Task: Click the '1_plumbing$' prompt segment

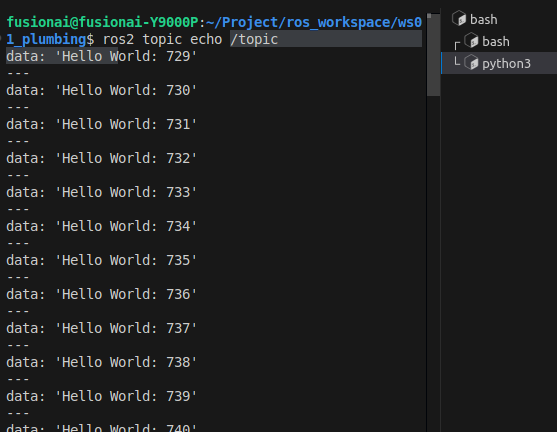Action: (x=50, y=39)
